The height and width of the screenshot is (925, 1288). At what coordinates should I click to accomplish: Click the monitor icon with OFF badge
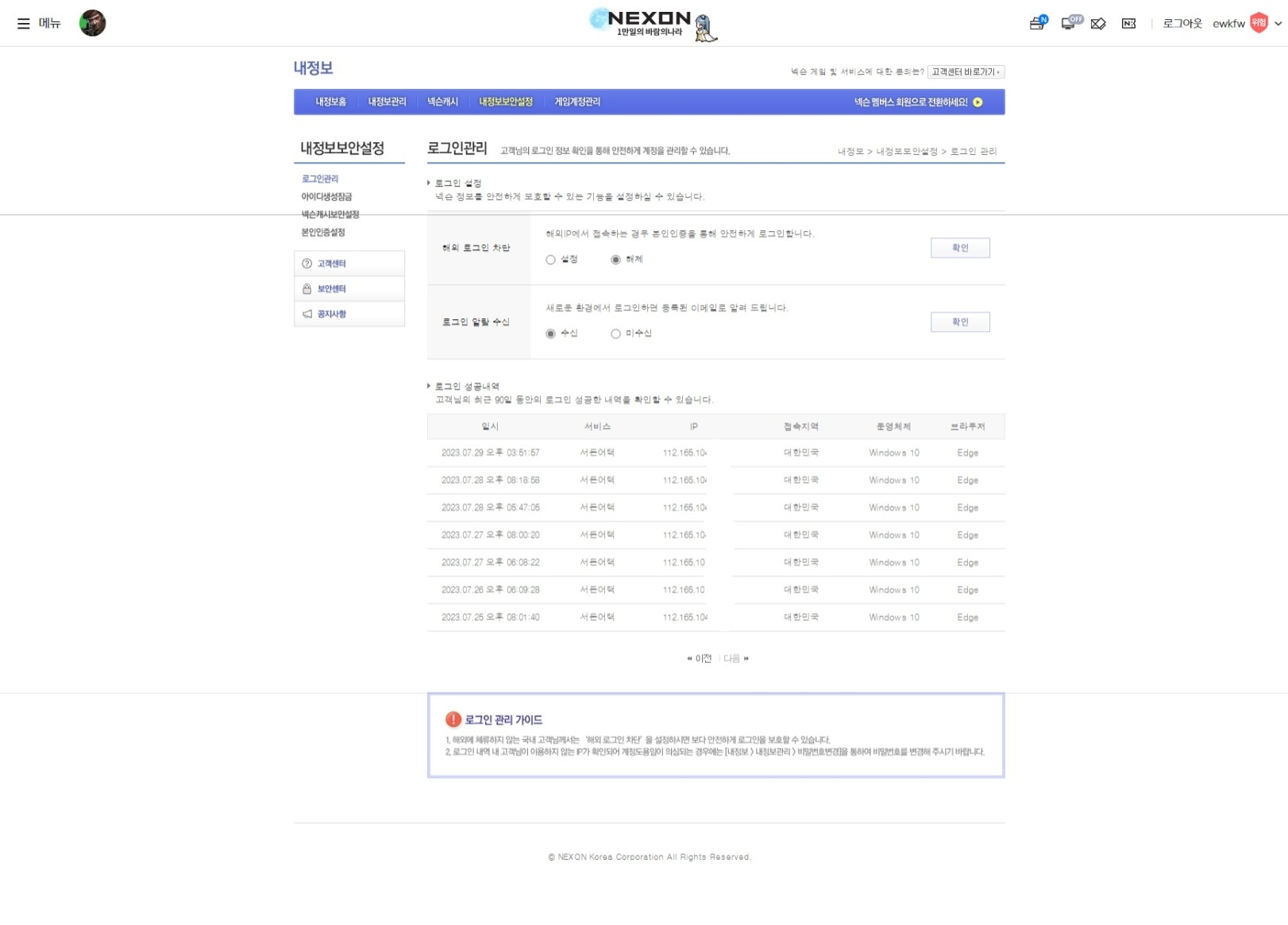click(x=1070, y=23)
